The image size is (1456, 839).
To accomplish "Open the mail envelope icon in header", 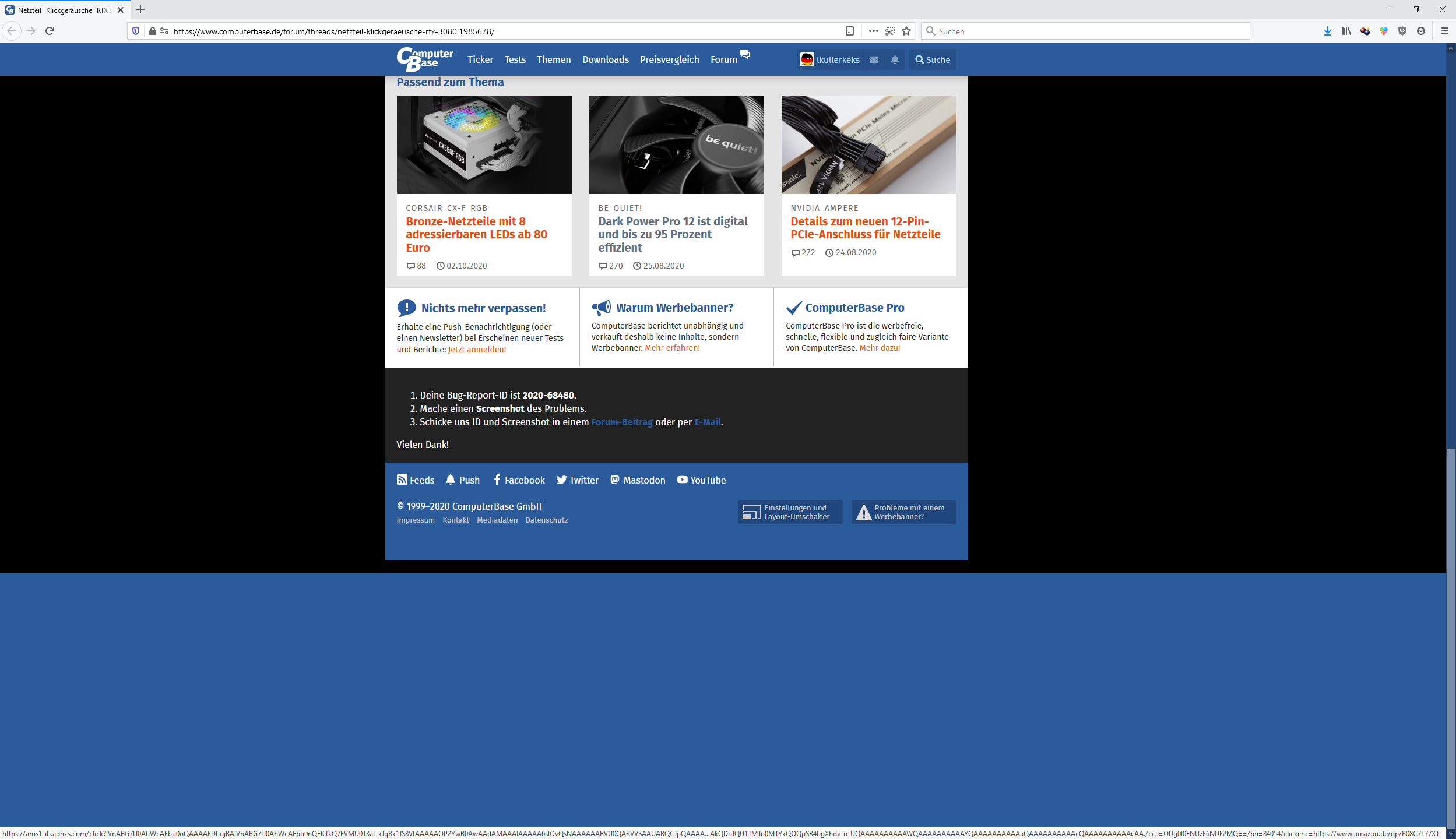I will click(x=874, y=59).
